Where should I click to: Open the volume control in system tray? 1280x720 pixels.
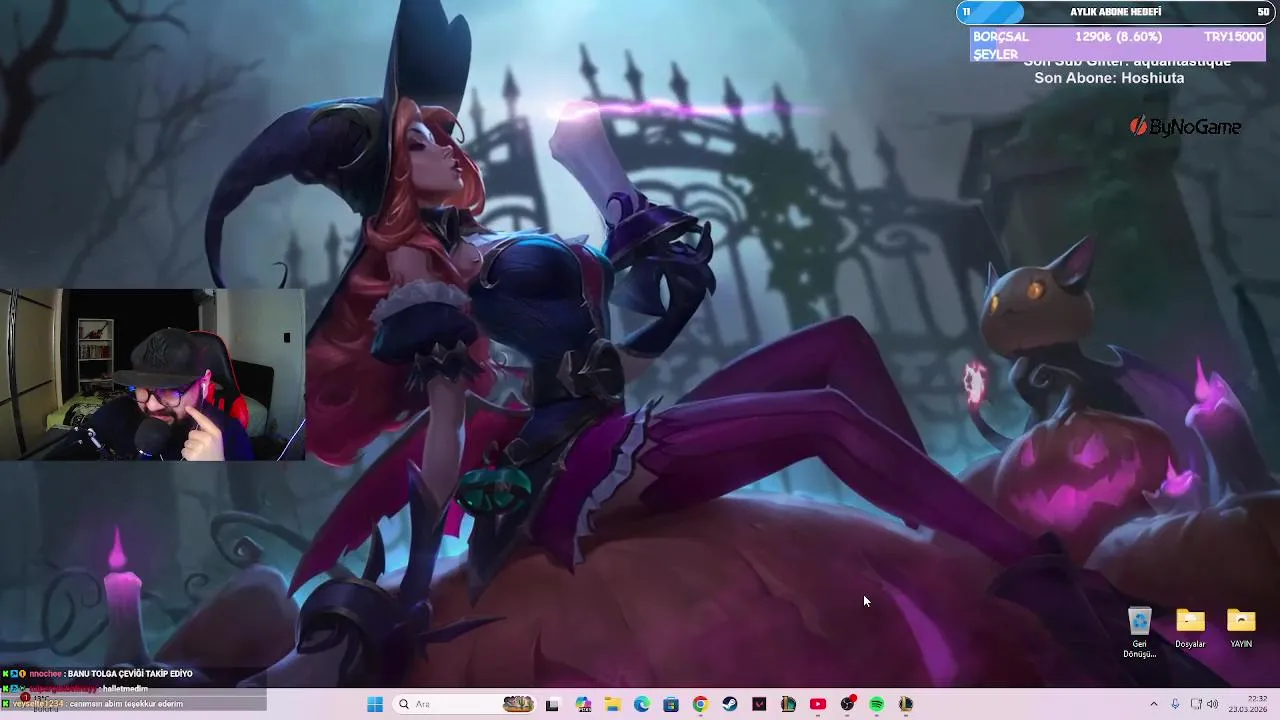point(1213,704)
